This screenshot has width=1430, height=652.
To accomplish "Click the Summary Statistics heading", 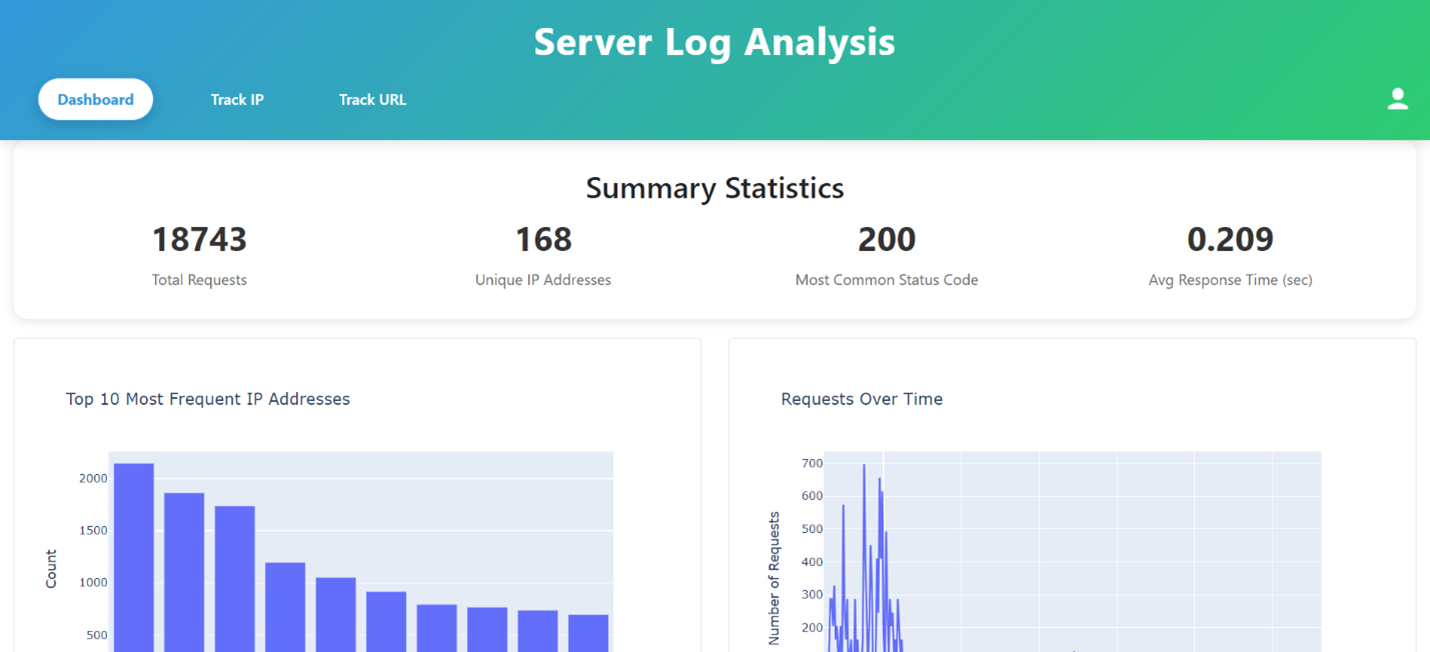I will [714, 188].
